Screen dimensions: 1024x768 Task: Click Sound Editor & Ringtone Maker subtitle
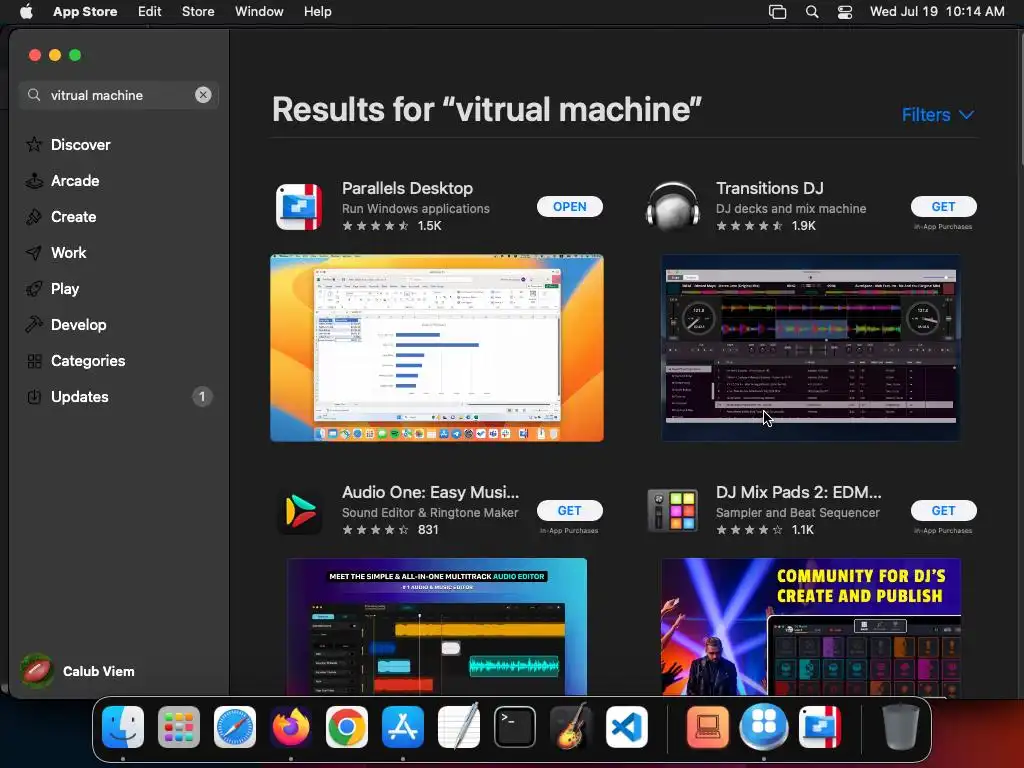tap(430, 513)
